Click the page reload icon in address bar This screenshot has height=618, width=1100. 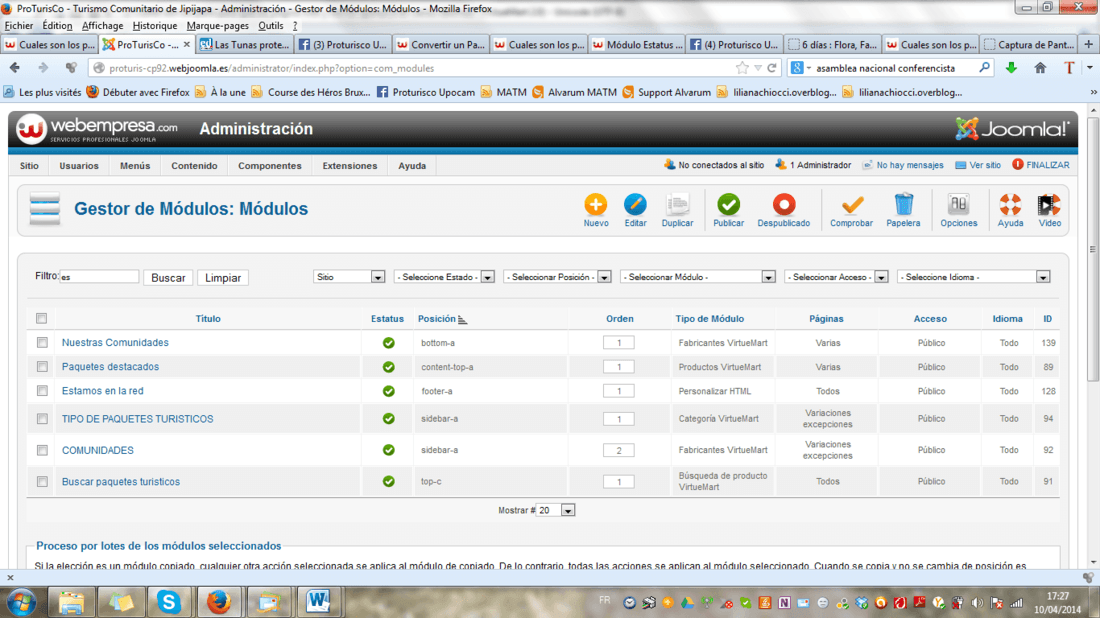tap(772, 68)
